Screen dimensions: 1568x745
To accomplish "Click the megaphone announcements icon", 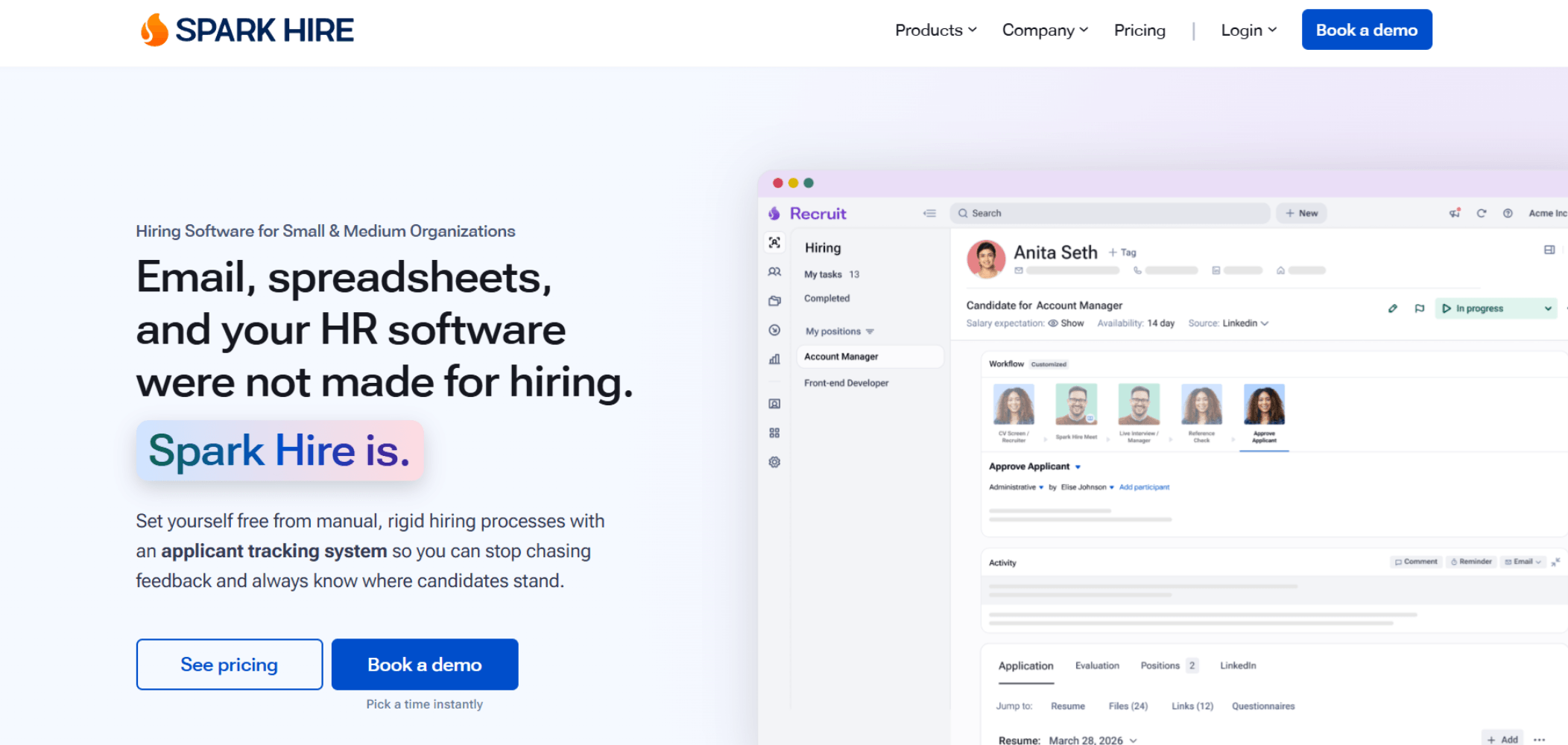I will click(1455, 213).
